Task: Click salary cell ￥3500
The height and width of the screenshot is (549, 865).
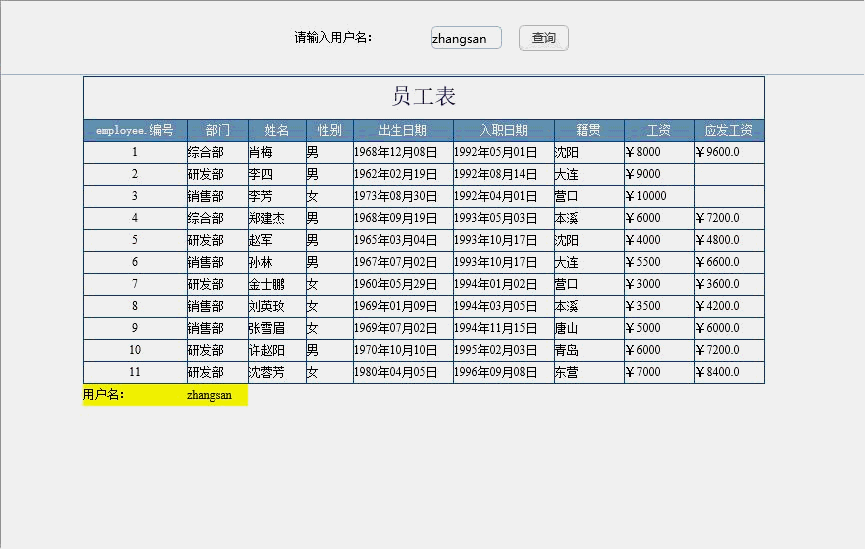Action: [x=659, y=306]
